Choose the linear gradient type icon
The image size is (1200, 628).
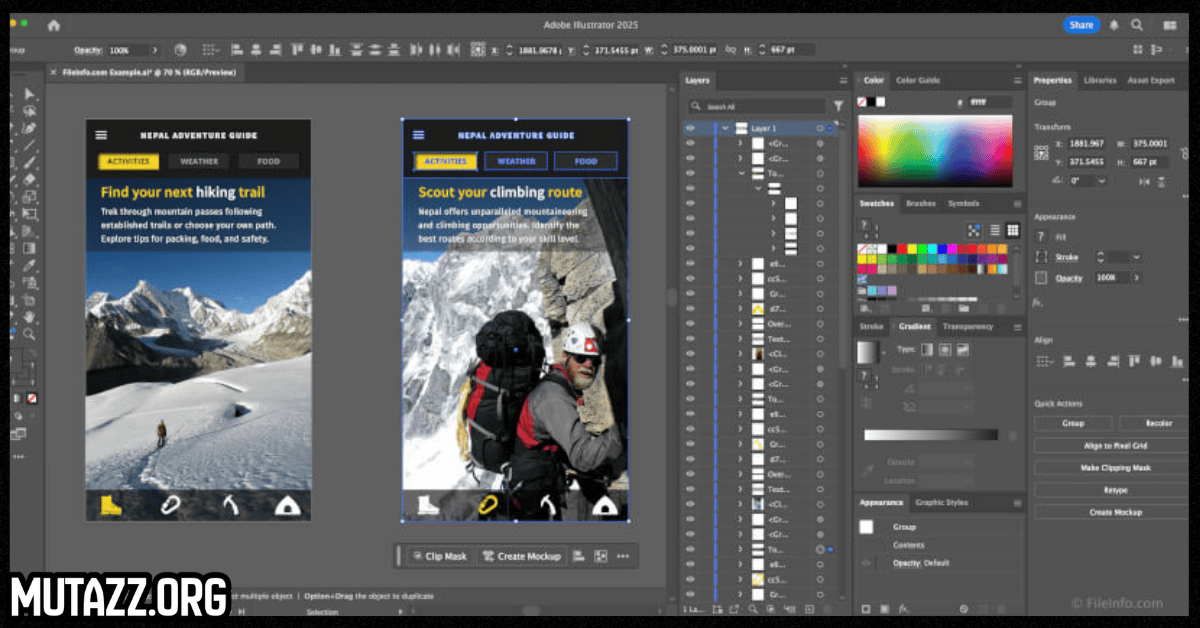(926, 349)
